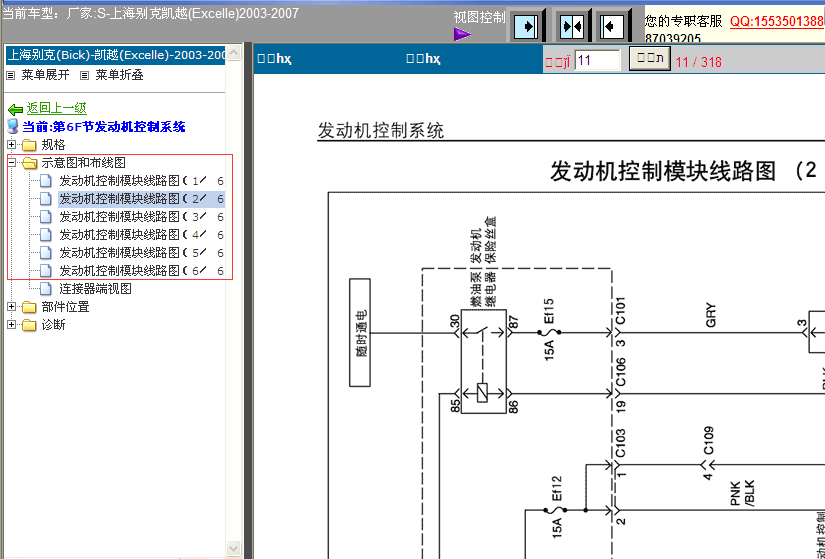Click the QQ:1553501388 customer service link

point(777,22)
